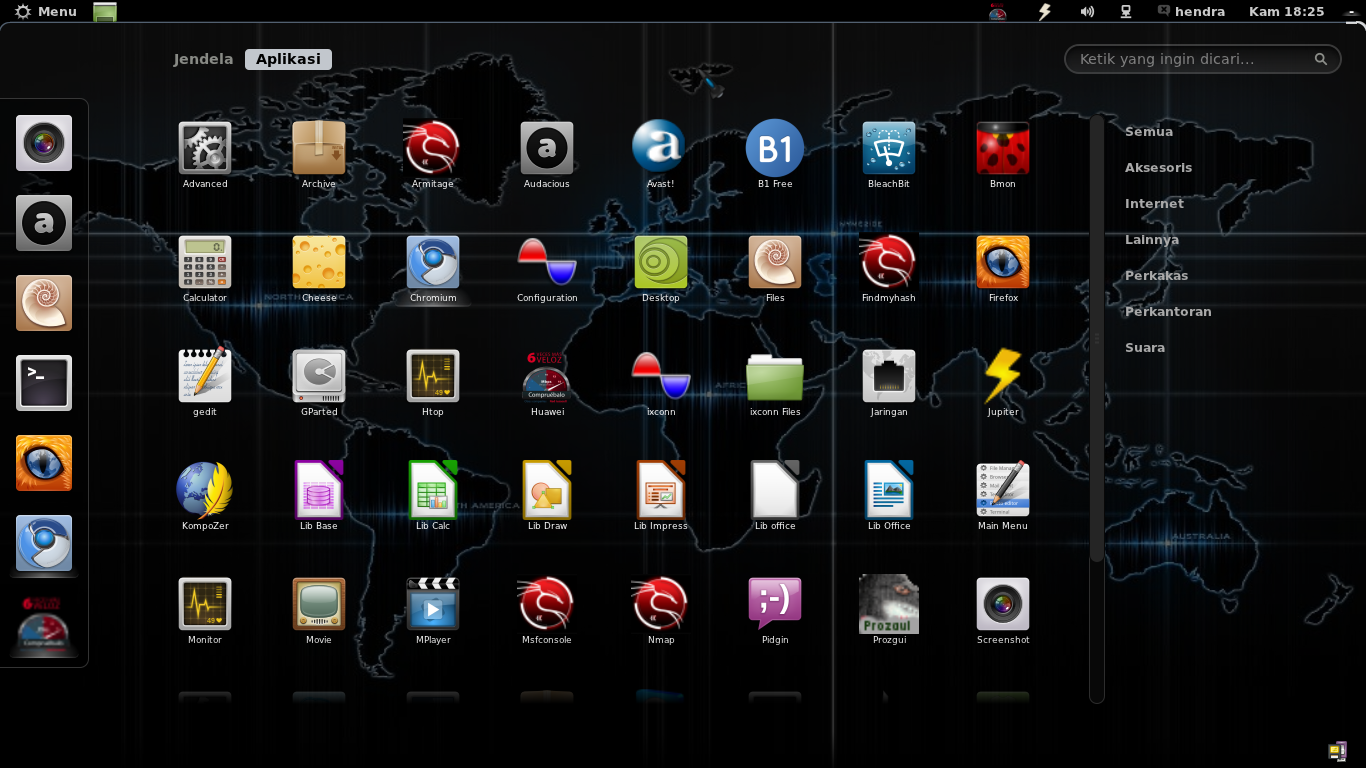Open Prozgui download manager
This screenshot has width=1366, height=768.
coord(889,604)
